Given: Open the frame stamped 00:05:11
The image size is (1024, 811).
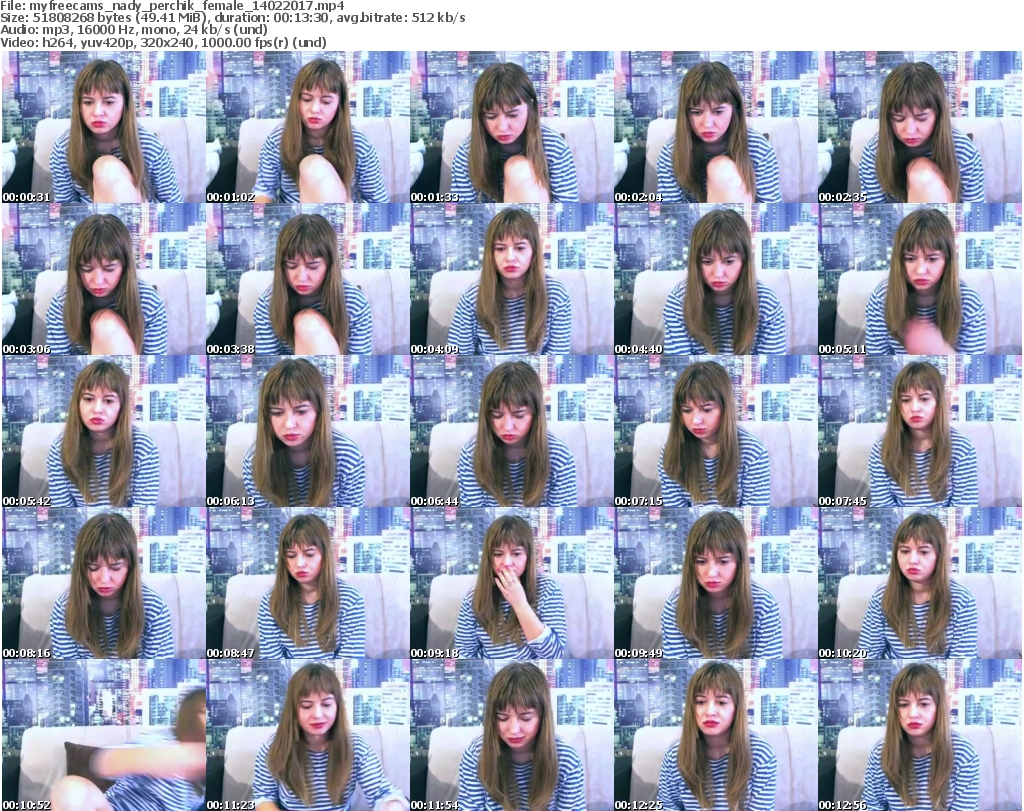Looking at the screenshot, I should click(920, 279).
